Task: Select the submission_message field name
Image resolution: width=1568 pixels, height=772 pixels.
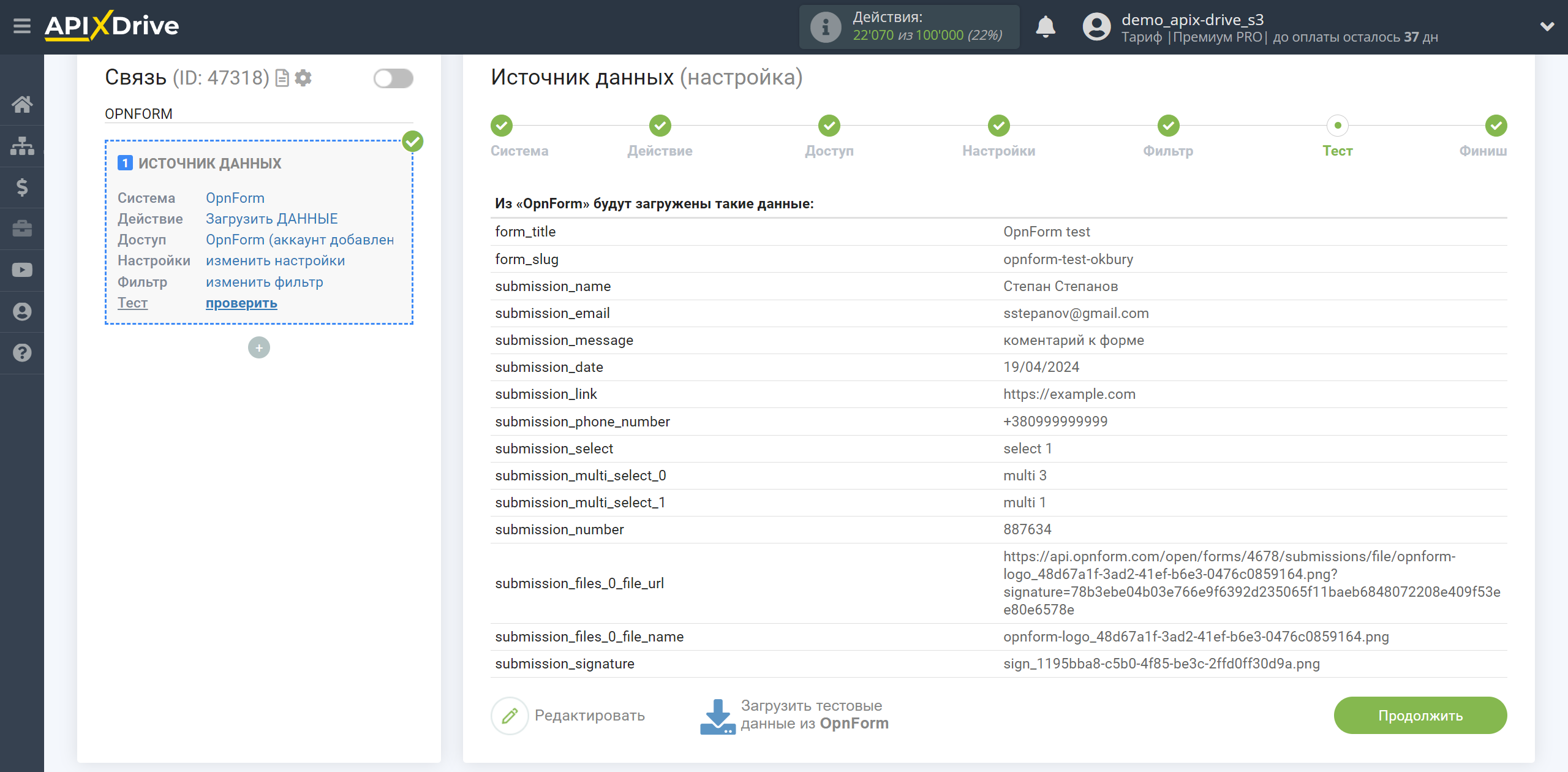Action: tap(564, 341)
